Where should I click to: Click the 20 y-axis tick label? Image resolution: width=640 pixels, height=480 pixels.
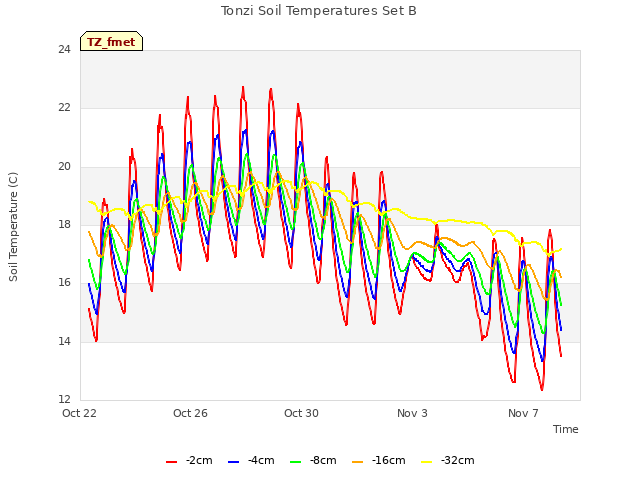coord(64,167)
